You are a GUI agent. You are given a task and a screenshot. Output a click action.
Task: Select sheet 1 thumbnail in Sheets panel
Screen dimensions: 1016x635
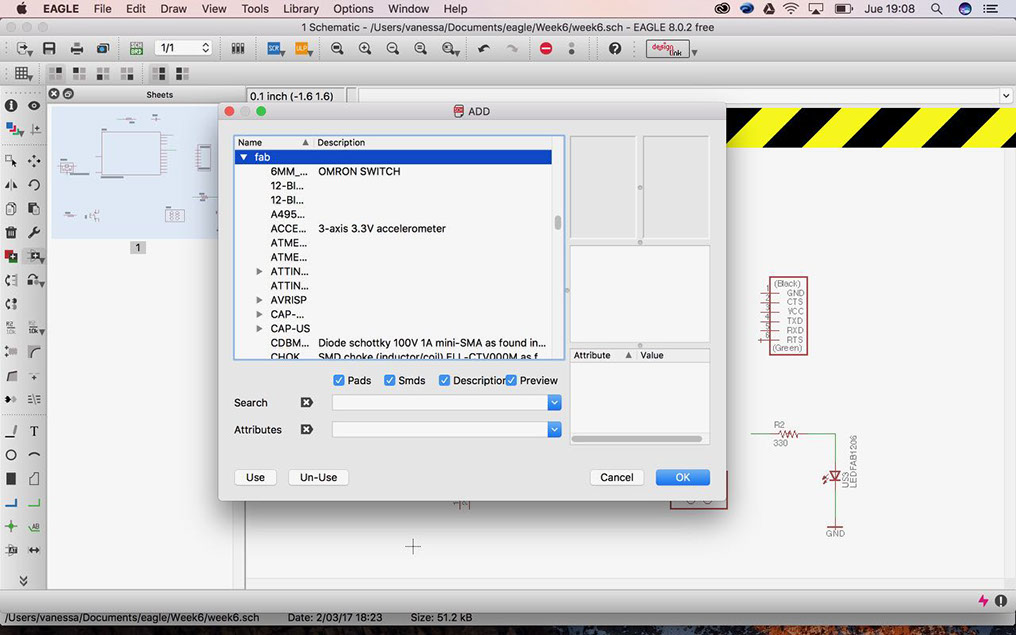pos(134,172)
